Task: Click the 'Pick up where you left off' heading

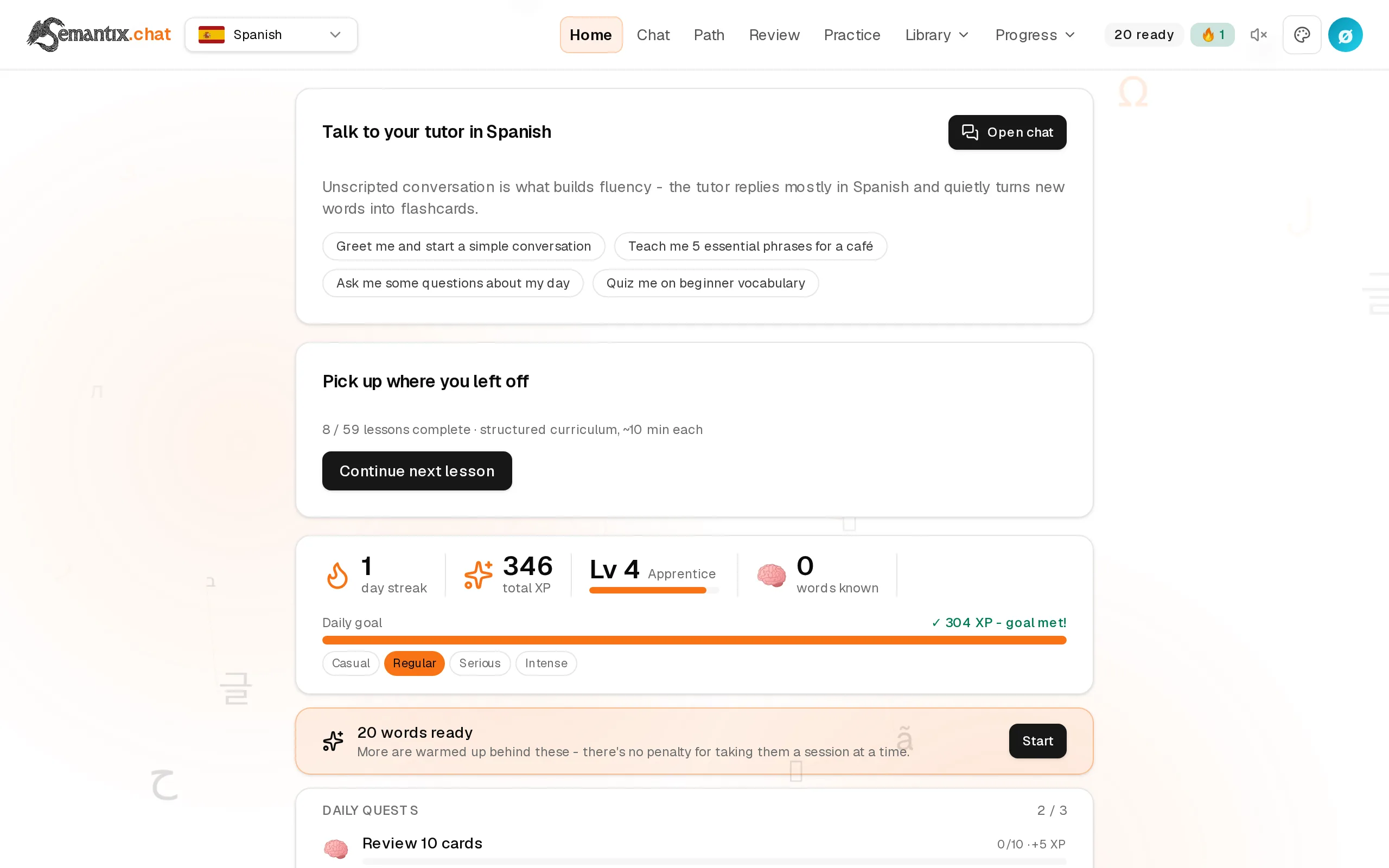Action: (425, 381)
